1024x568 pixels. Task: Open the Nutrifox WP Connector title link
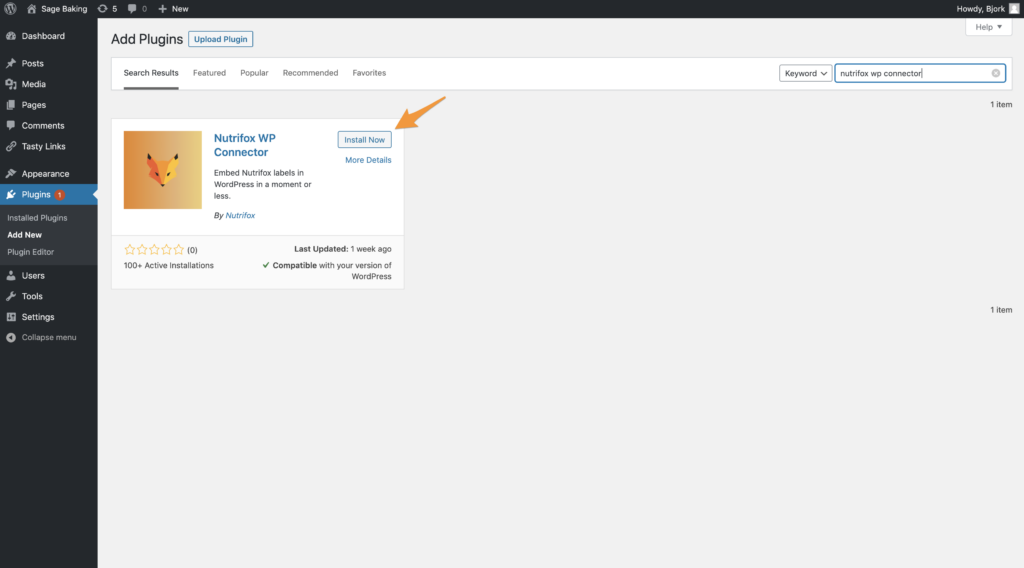245,145
